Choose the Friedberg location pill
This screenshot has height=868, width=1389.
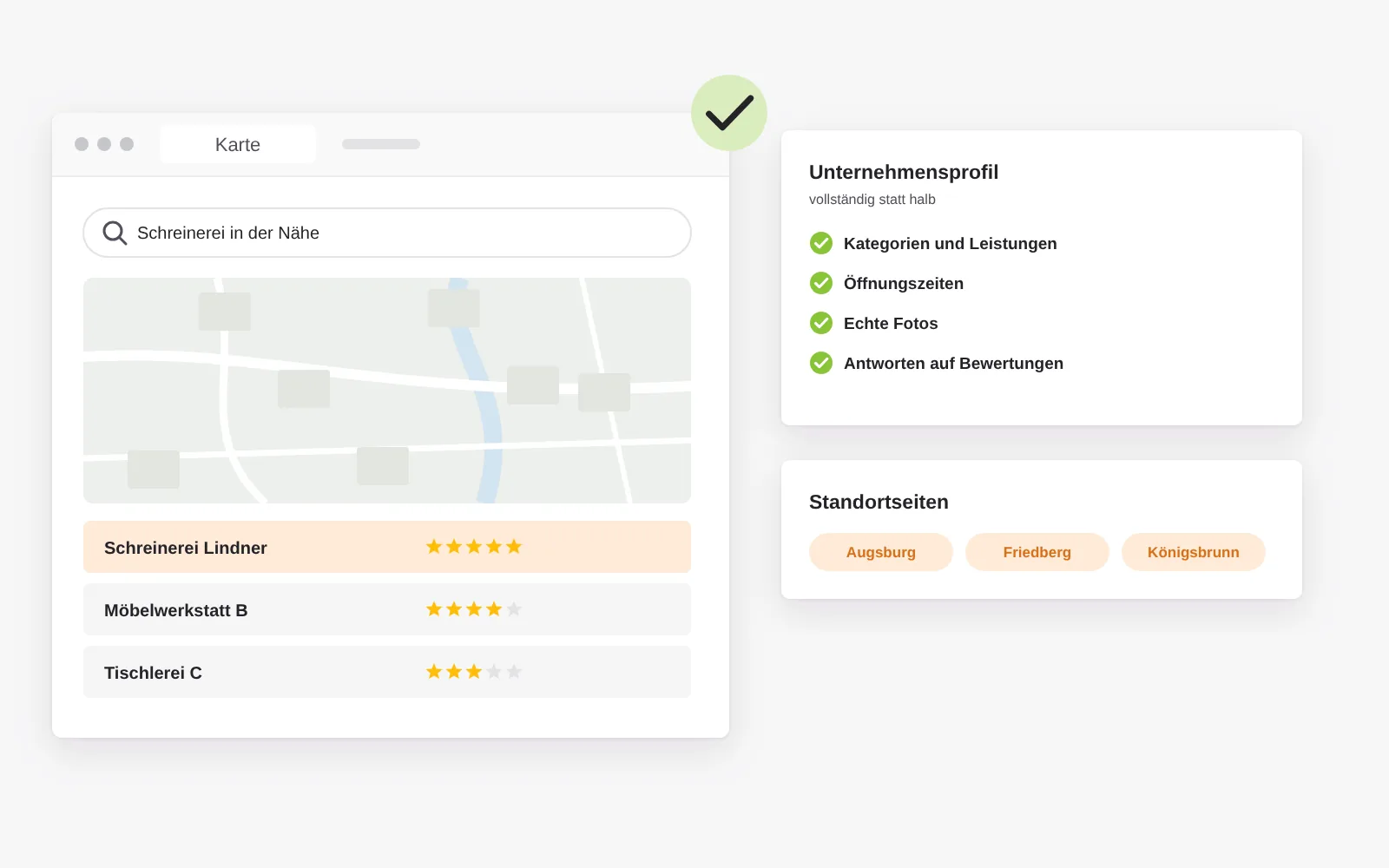1037,552
